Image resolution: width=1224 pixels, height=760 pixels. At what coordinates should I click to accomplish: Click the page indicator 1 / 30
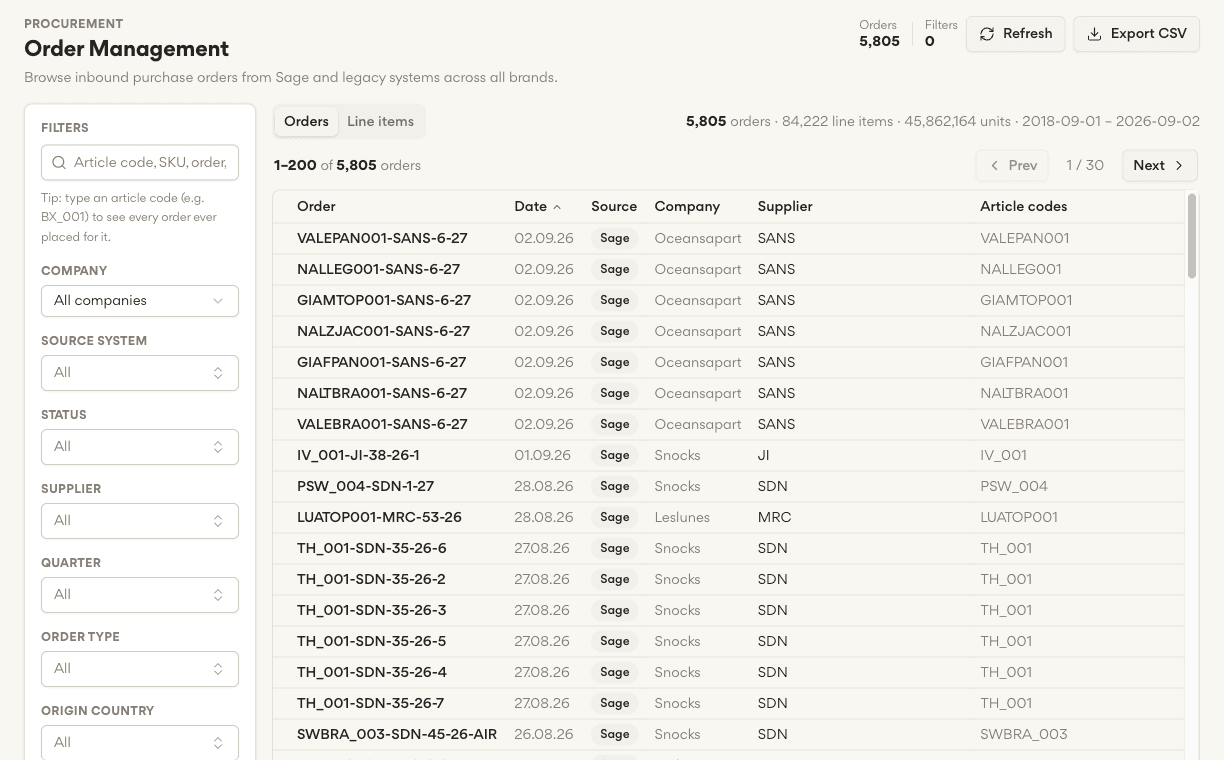pyautogui.click(x=1085, y=166)
